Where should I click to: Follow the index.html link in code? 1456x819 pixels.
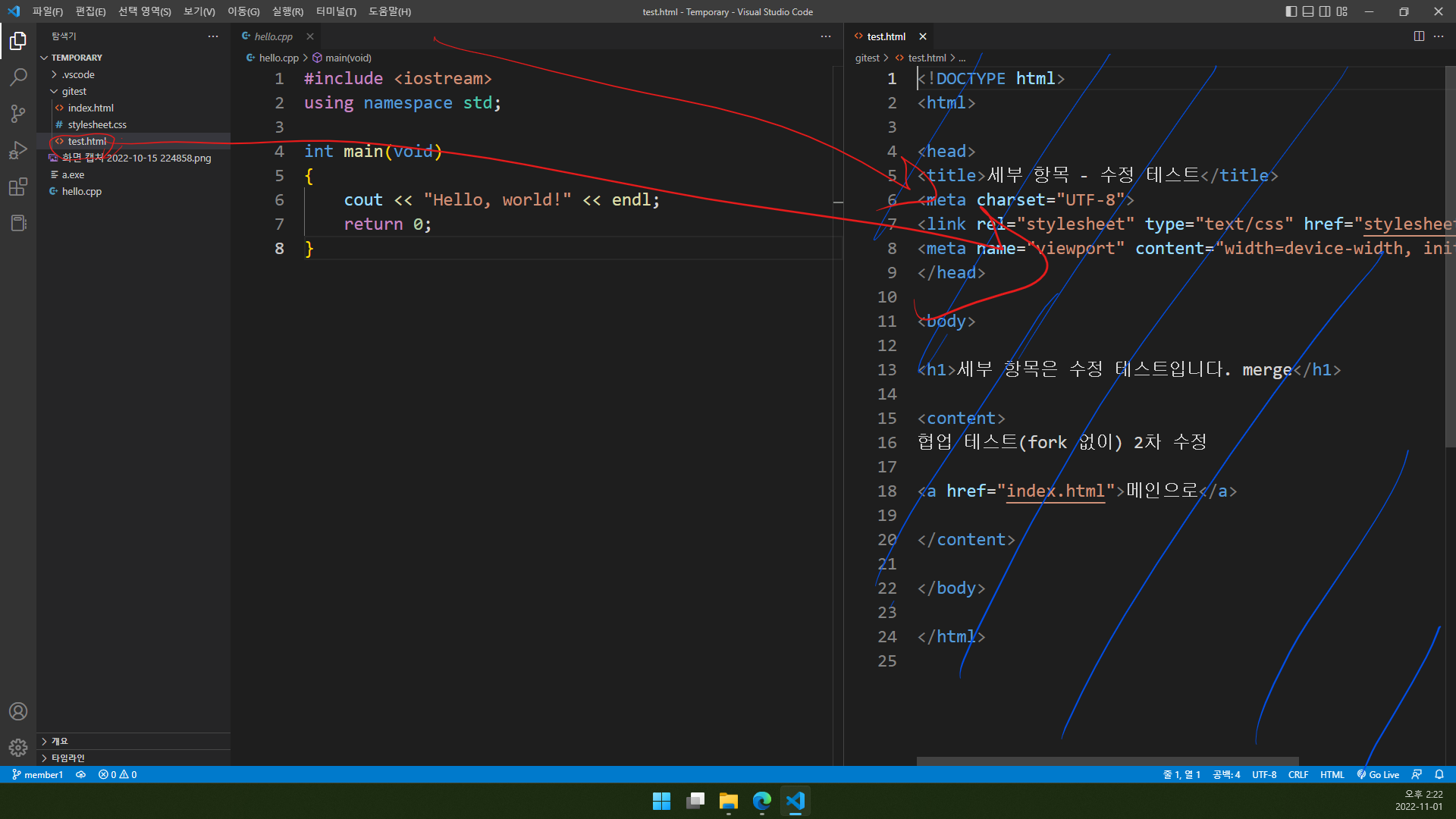click(1056, 491)
